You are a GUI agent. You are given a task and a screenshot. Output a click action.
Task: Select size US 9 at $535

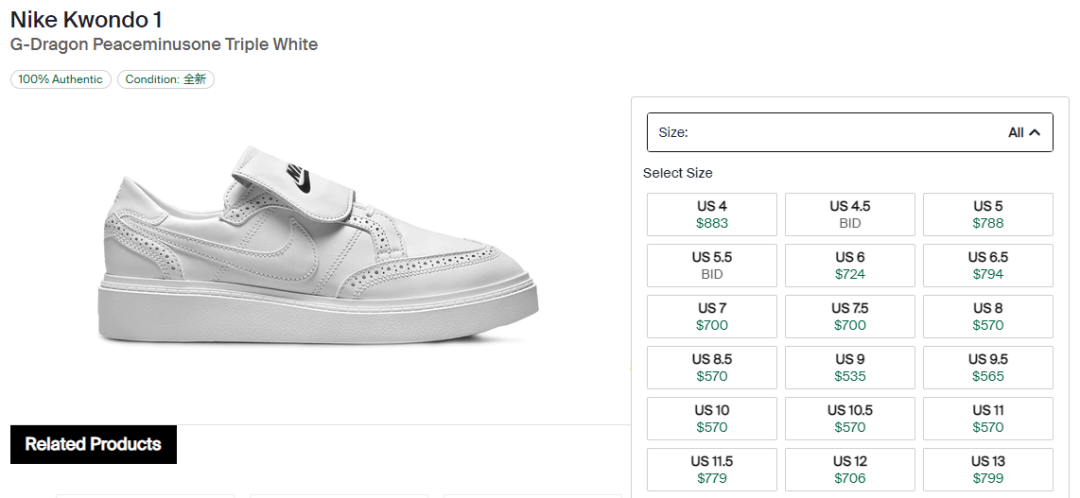coord(849,367)
